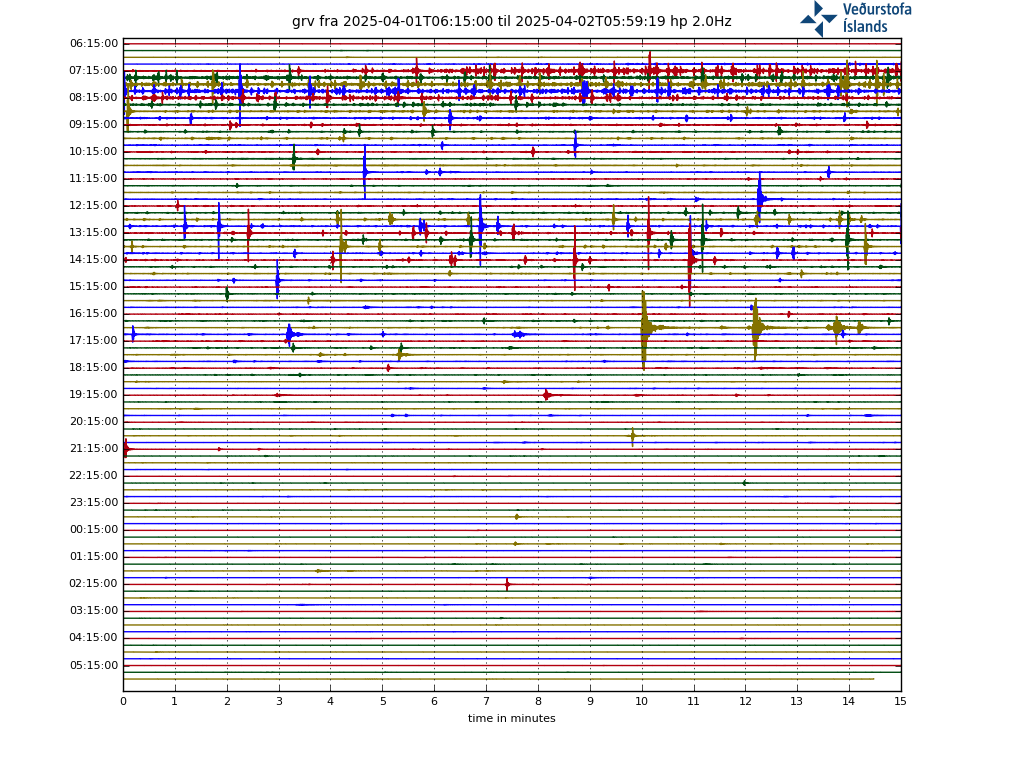Image resolution: width=1024 pixels, height=768 pixels.
Task: Click the 06:15:00 time label
Action: pyautogui.click(x=94, y=44)
